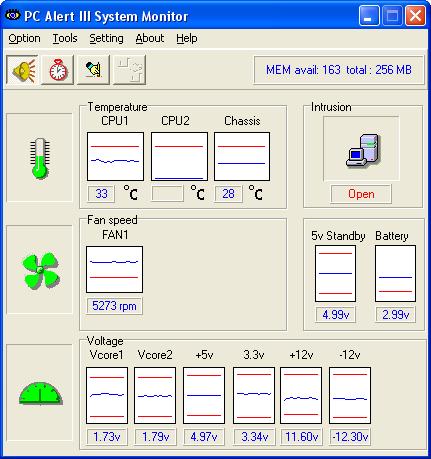Click the intrusion computer icon
This screenshot has height=459, width=431.
(362, 150)
